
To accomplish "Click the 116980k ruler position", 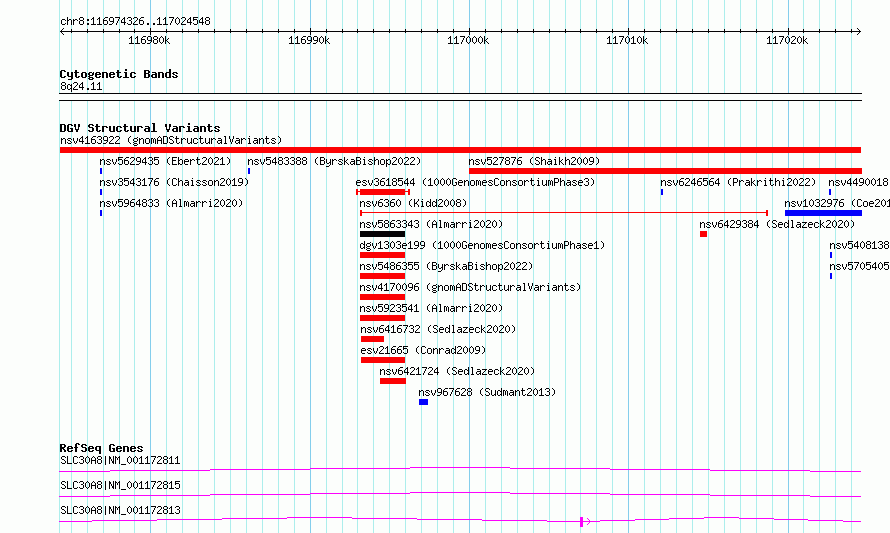I will coord(149,40).
